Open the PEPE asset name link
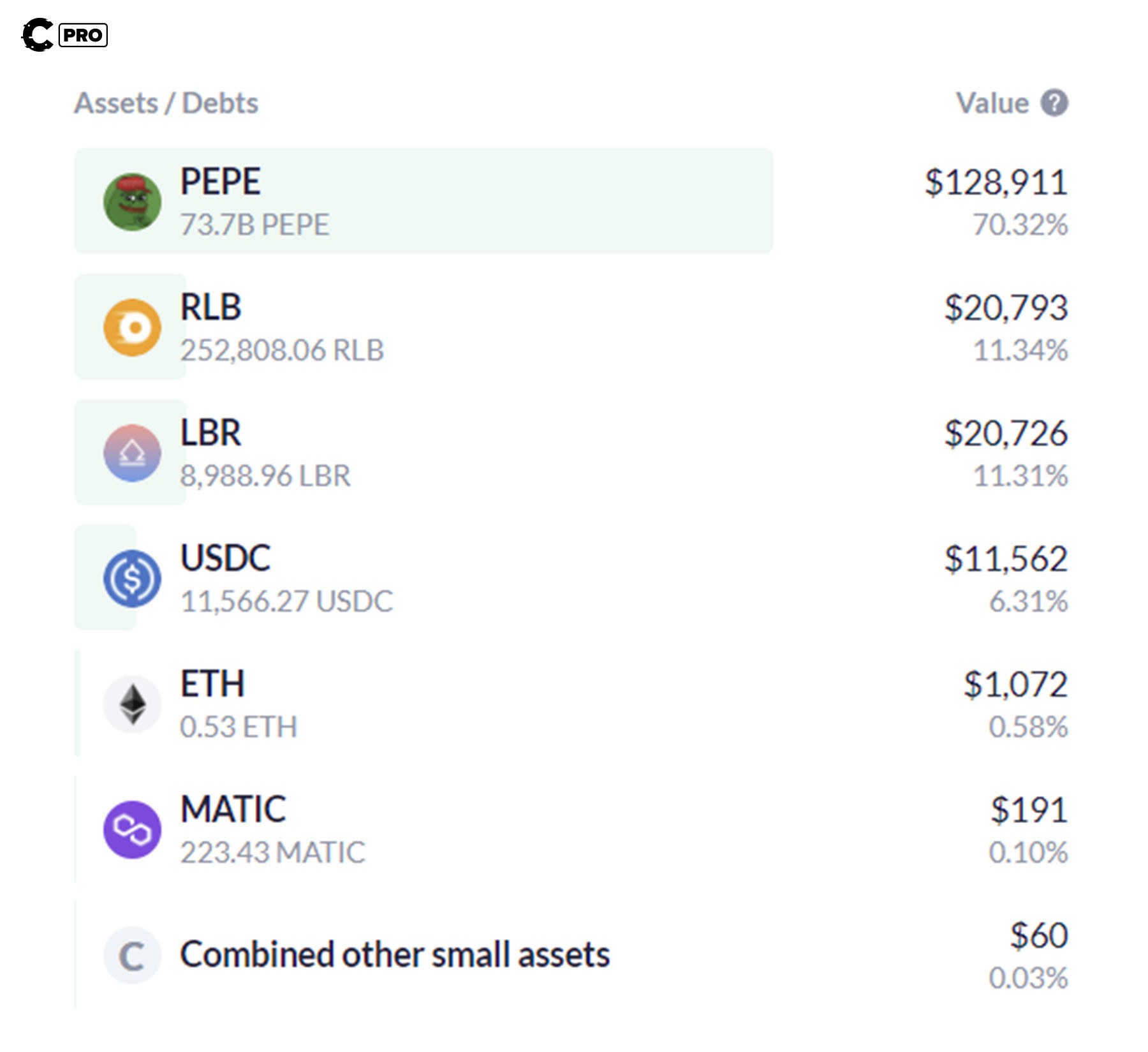This screenshot has width=1148, height=1052. pyautogui.click(x=221, y=181)
